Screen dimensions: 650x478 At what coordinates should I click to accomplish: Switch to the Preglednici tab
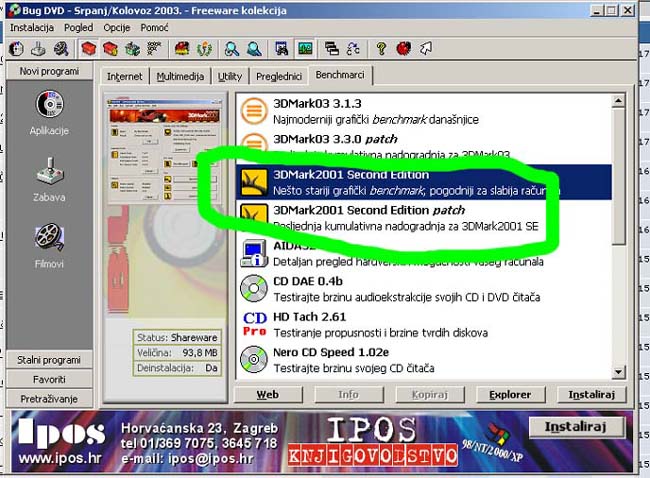[x=279, y=77]
